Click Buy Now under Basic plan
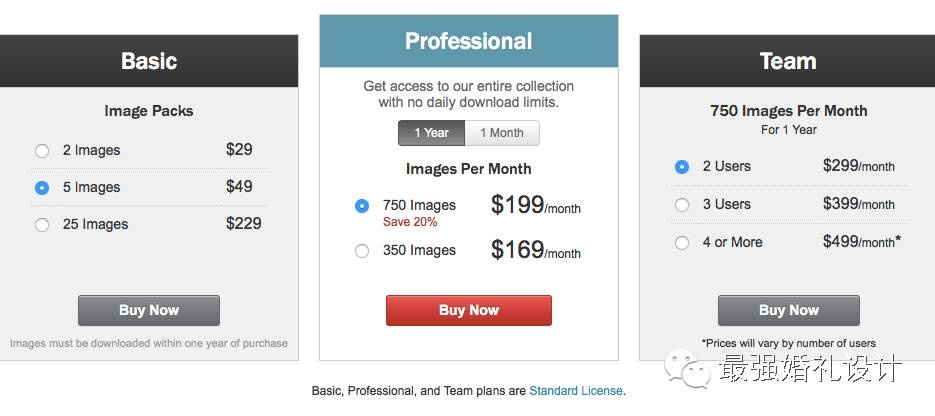 (x=149, y=310)
